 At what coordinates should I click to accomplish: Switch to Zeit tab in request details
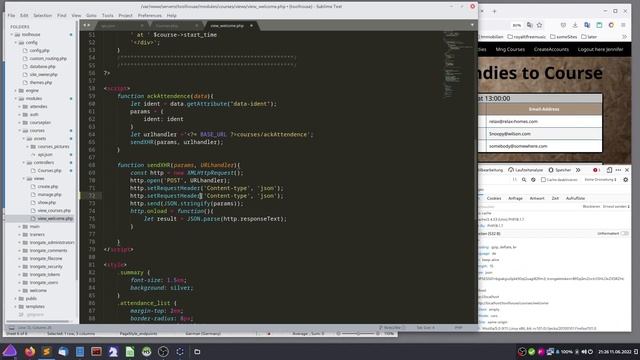(555, 198)
